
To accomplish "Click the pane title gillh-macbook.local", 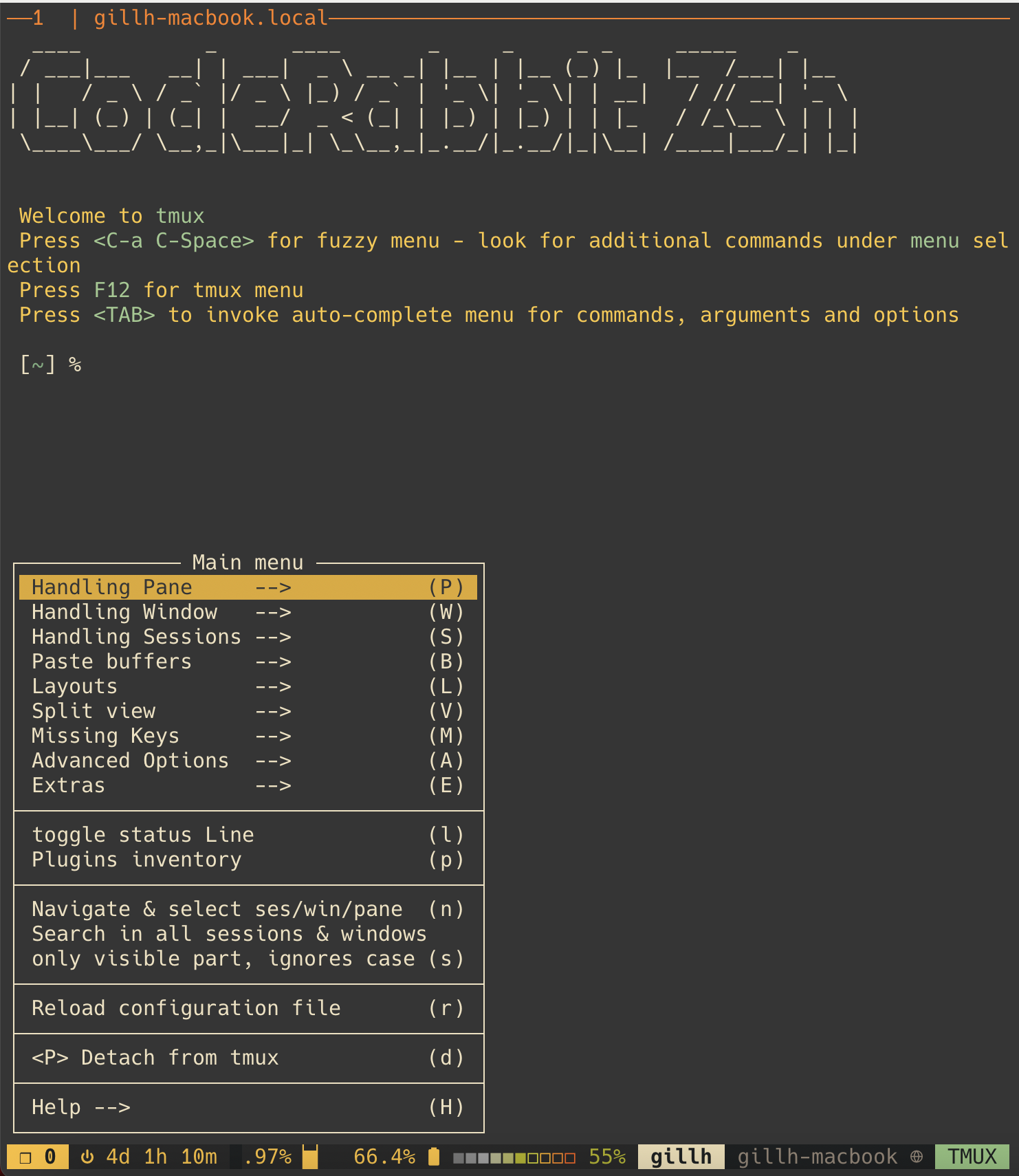I will click(x=211, y=18).
